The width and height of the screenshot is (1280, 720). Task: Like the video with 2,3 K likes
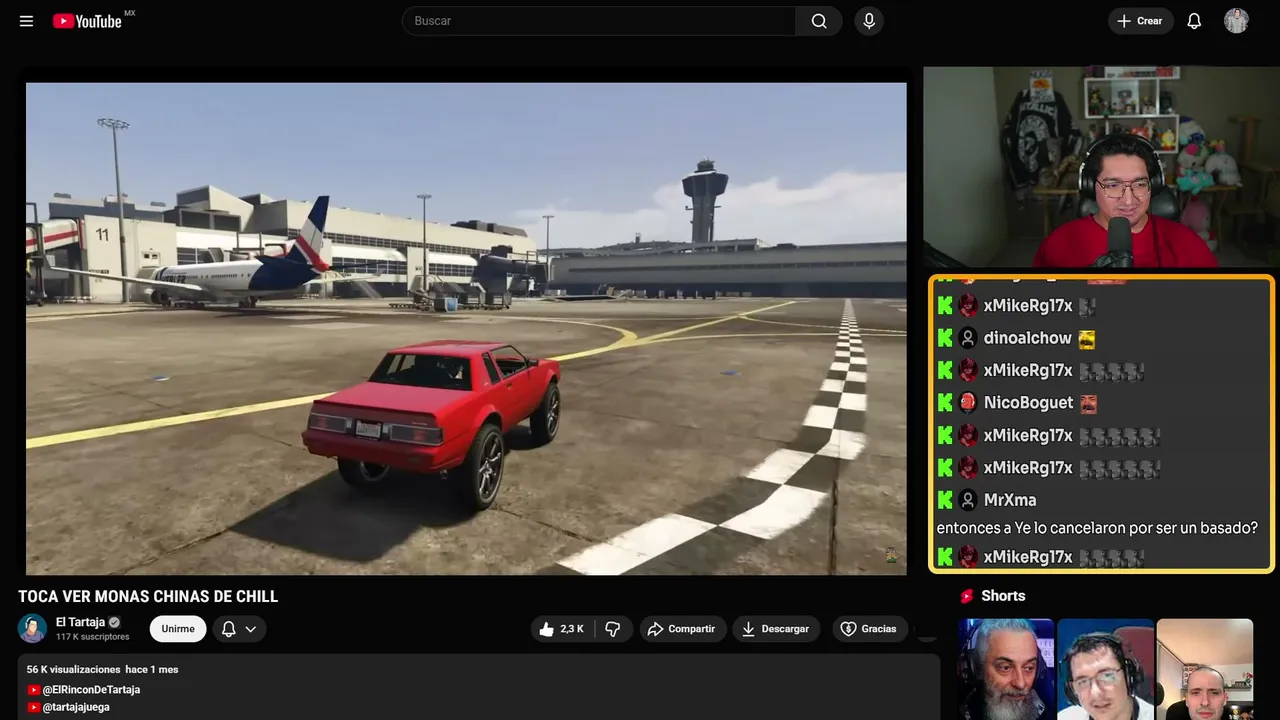click(x=562, y=629)
